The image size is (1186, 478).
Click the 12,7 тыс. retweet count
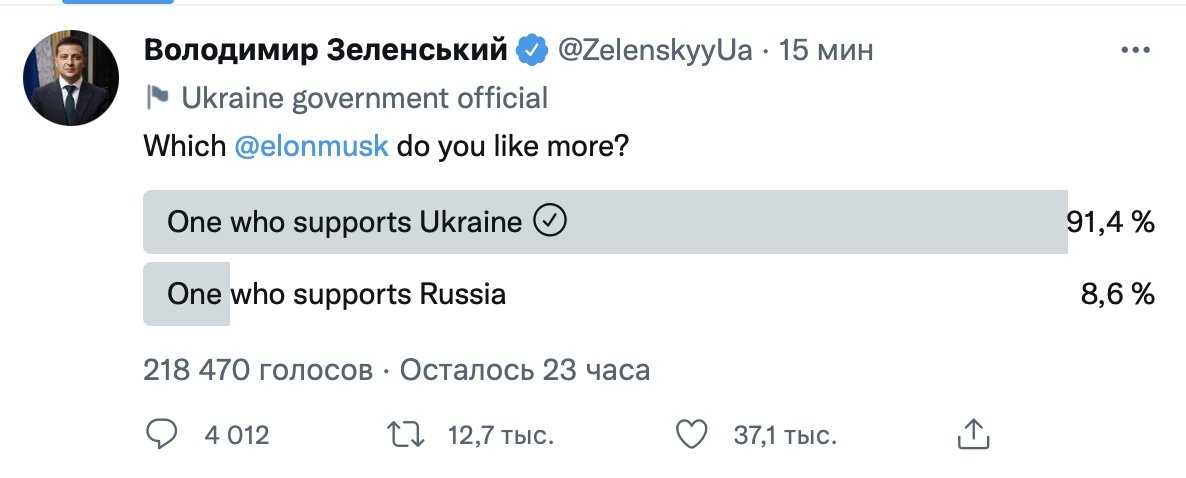coord(501,436)
